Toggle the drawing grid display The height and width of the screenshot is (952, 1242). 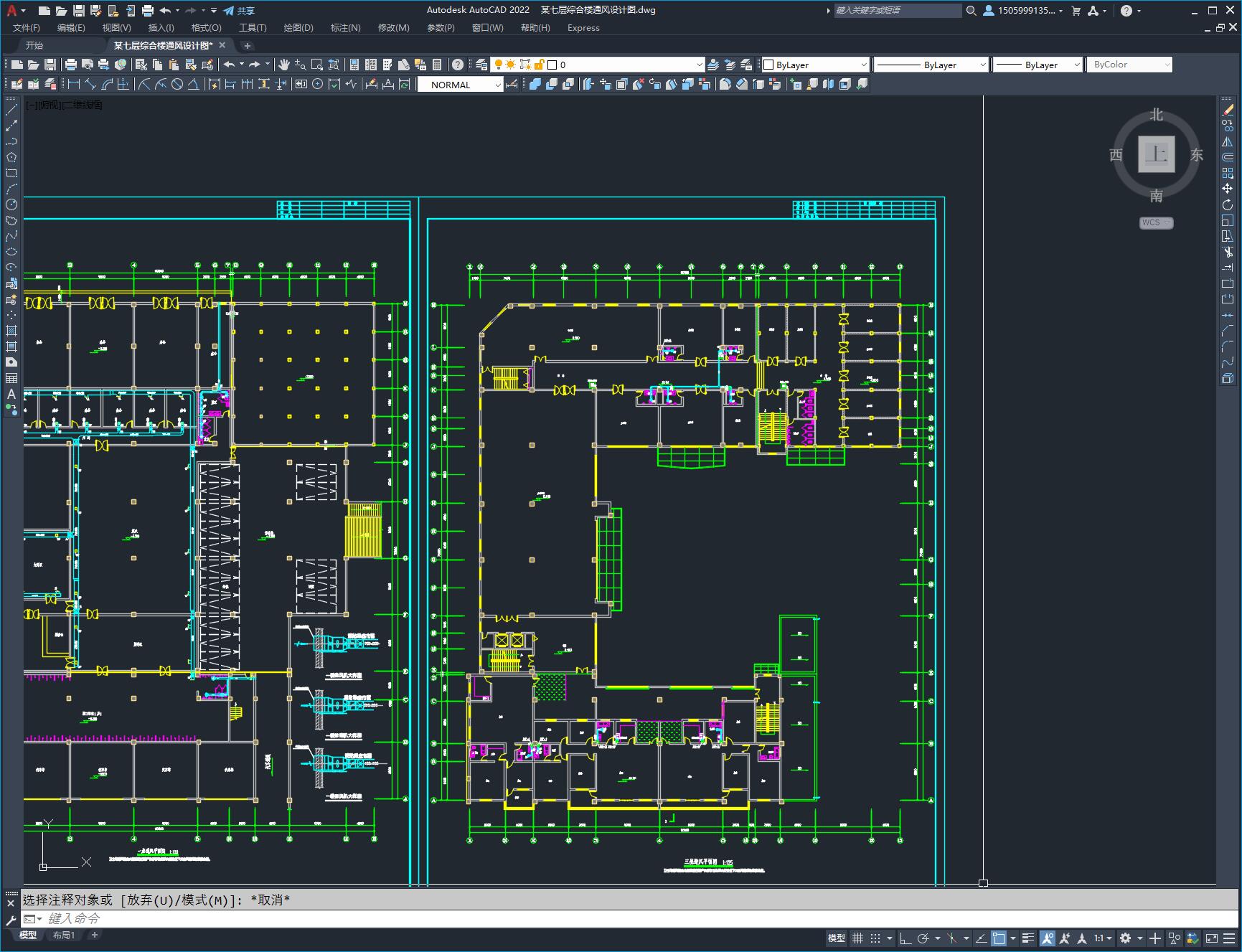pyautogui.click(x=857, y=938)
